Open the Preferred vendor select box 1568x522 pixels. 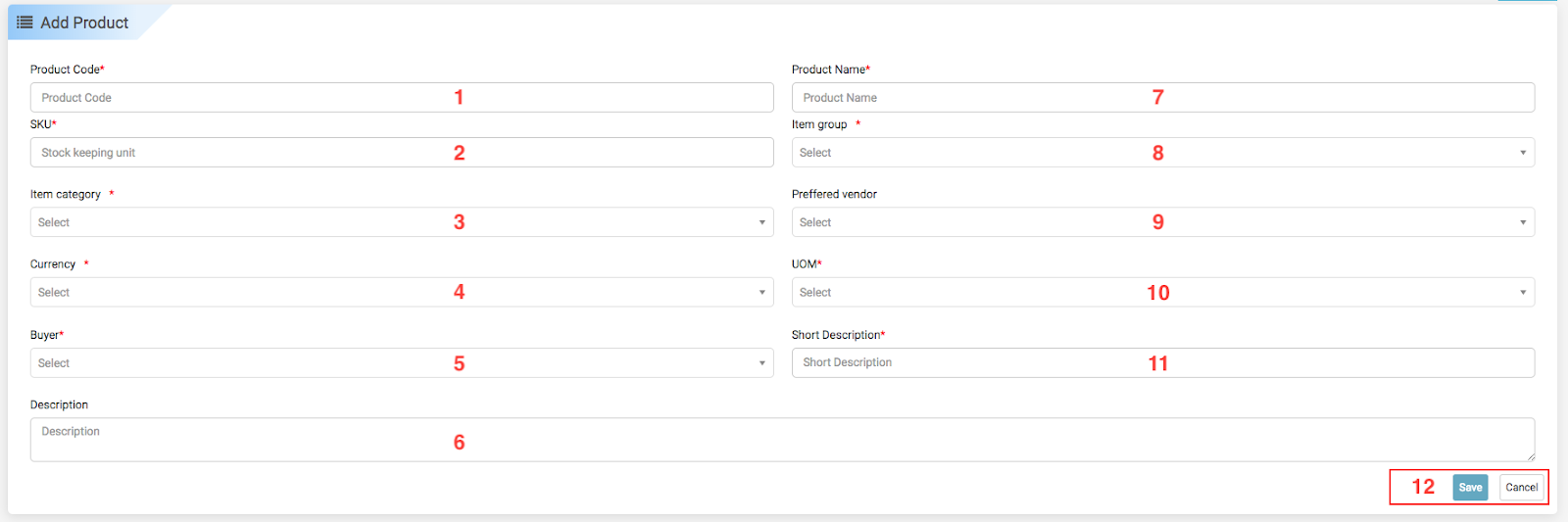pos(980,222)
